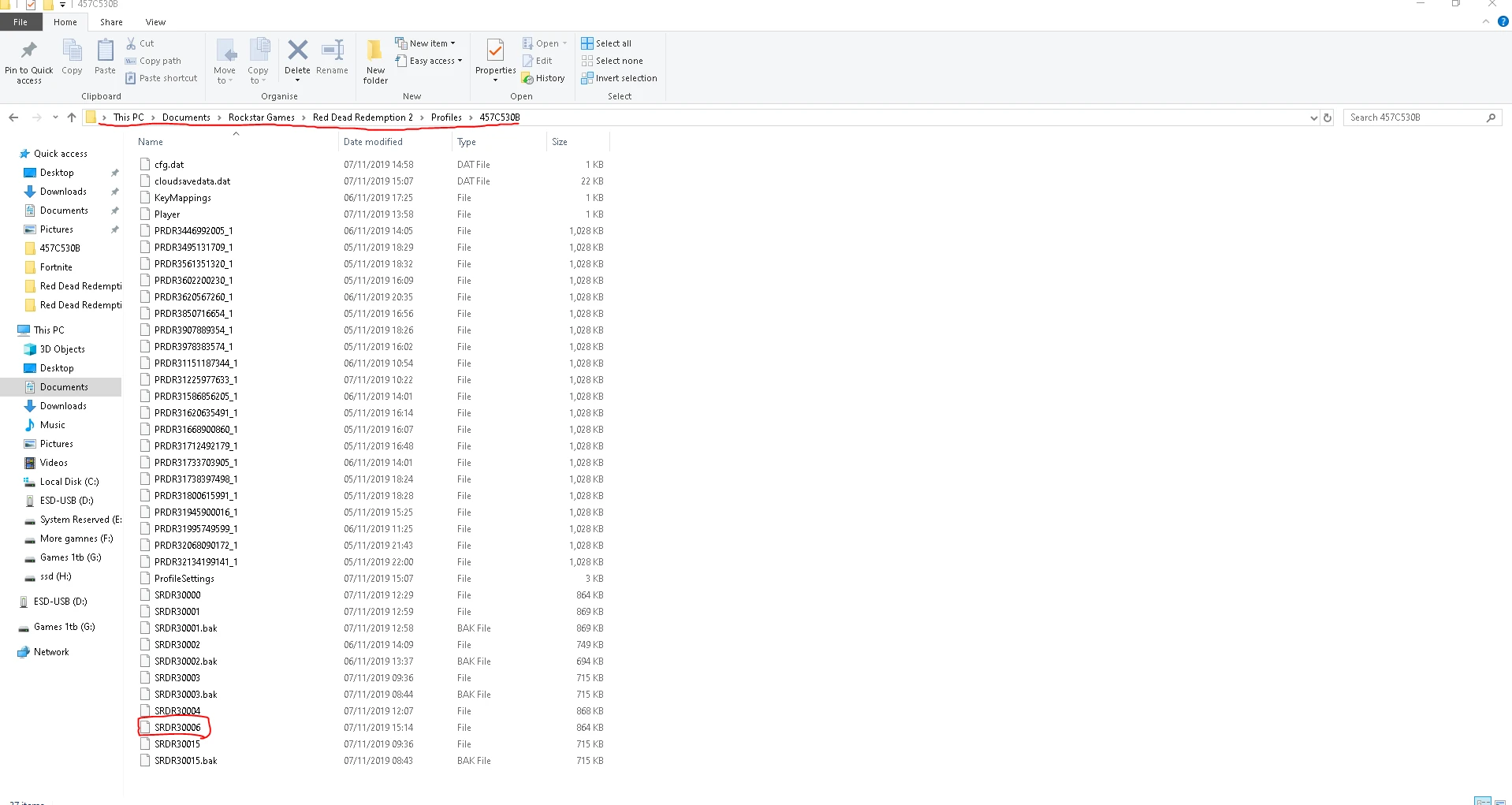
Task: Switch to the View ribbon tab
Action: 155,22
